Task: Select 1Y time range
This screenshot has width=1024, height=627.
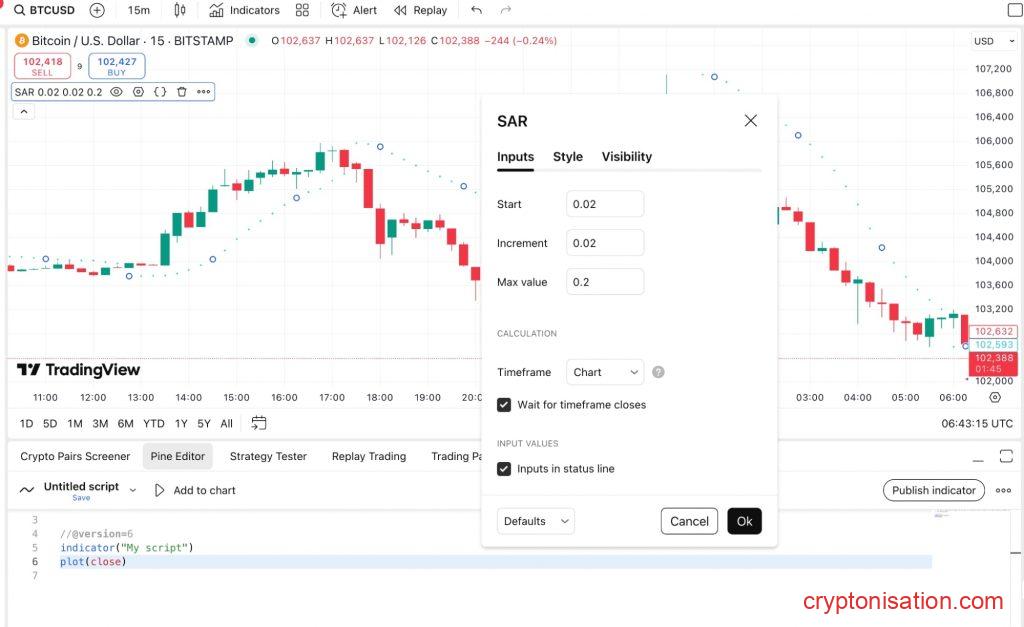Action: pos(181,423)
